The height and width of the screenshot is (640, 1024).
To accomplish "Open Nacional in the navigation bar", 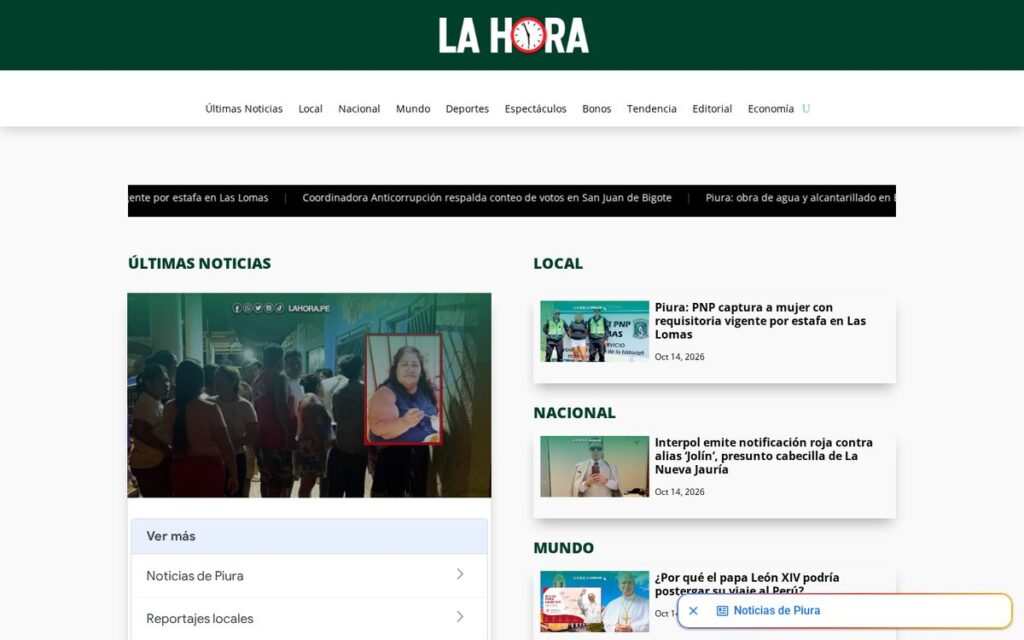I will [359, 108].
